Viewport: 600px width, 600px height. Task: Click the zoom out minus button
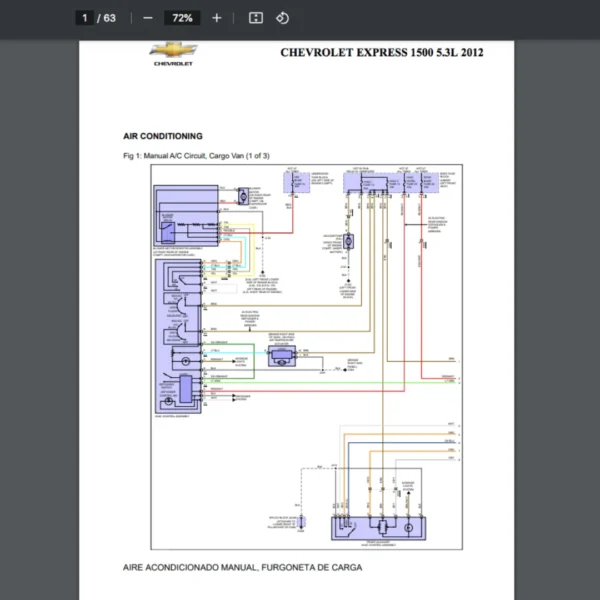click(148, 18)
